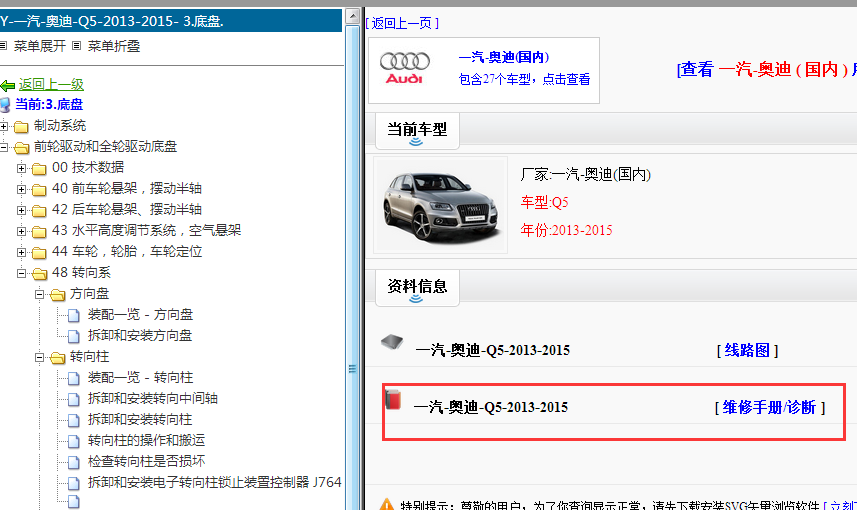Viewport: 857px width, 510px height.
Task: Click 菜单展开 to expand all menus
Action: point(39,46)
